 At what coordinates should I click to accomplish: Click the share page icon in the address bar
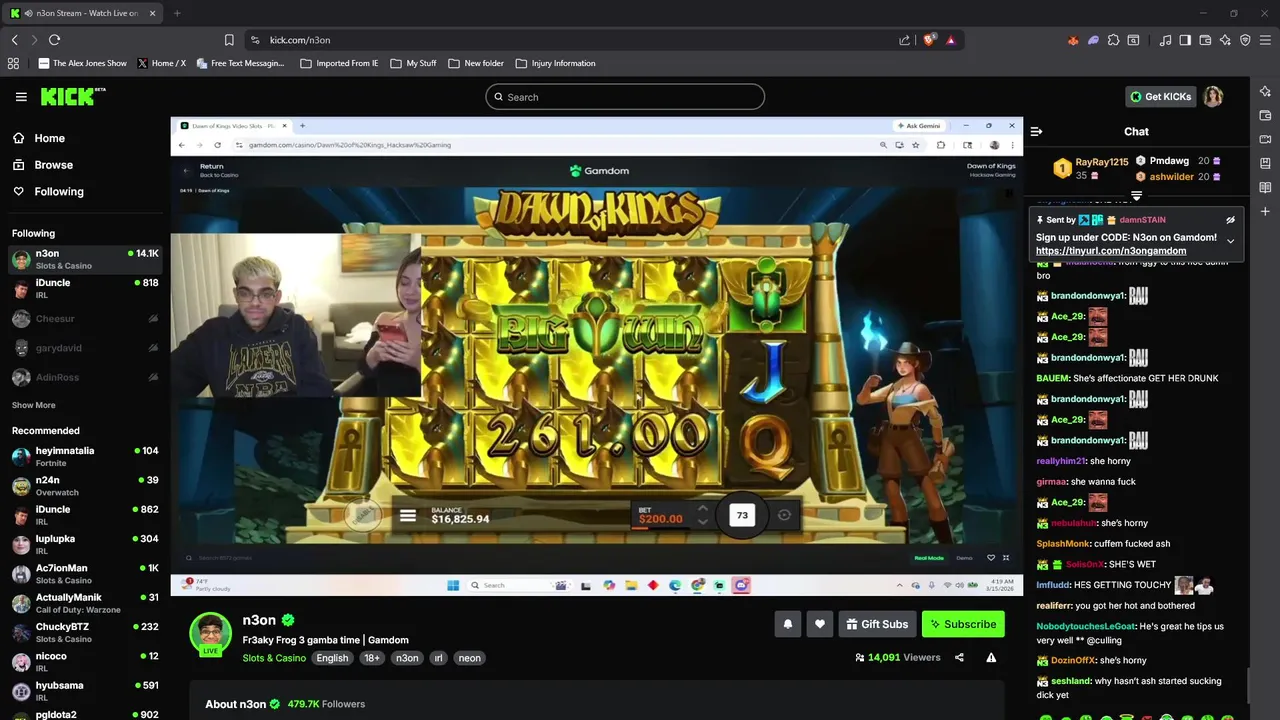pos(904,40)
